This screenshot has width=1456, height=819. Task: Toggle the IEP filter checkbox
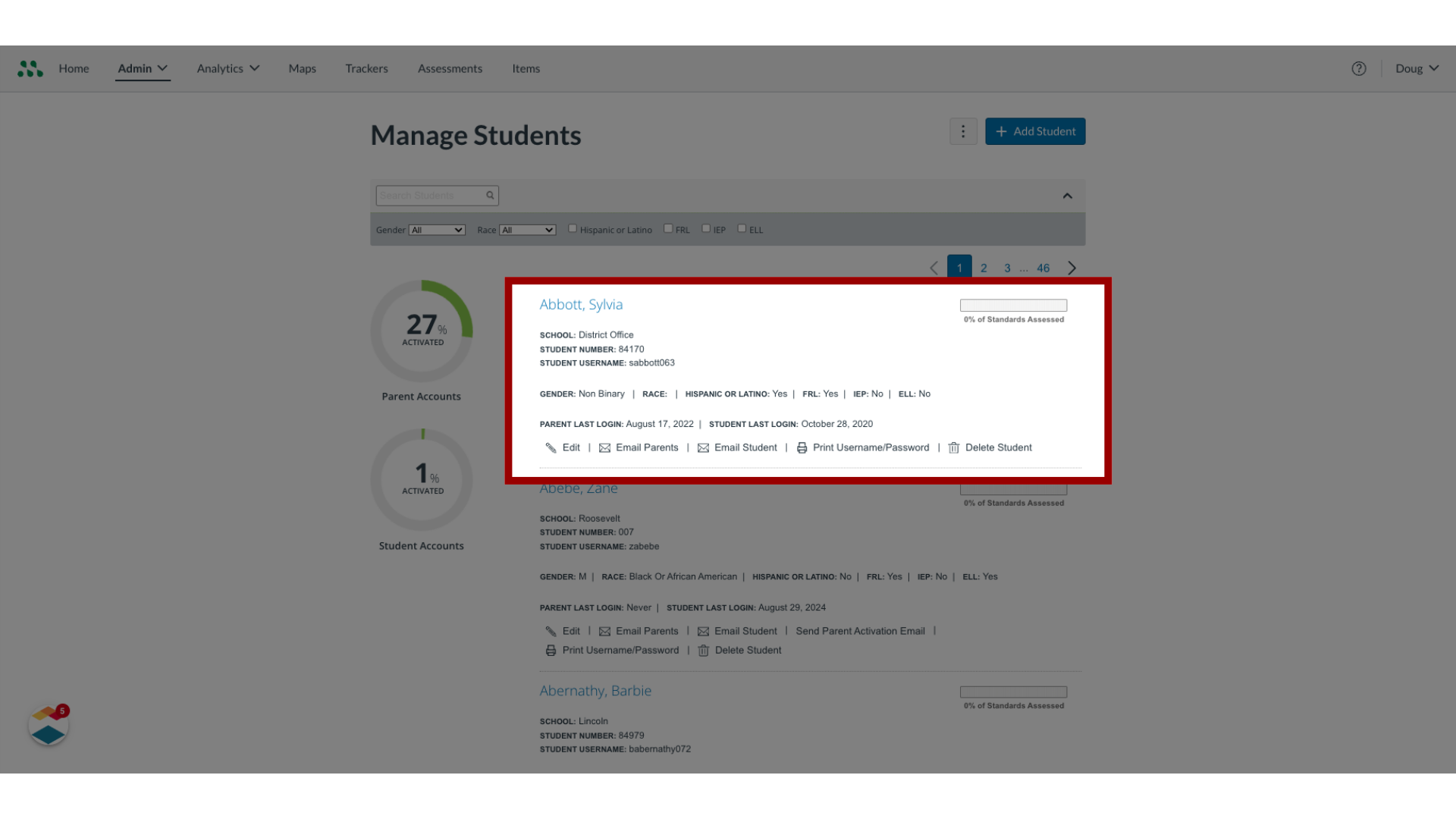[x=706, y=228]
